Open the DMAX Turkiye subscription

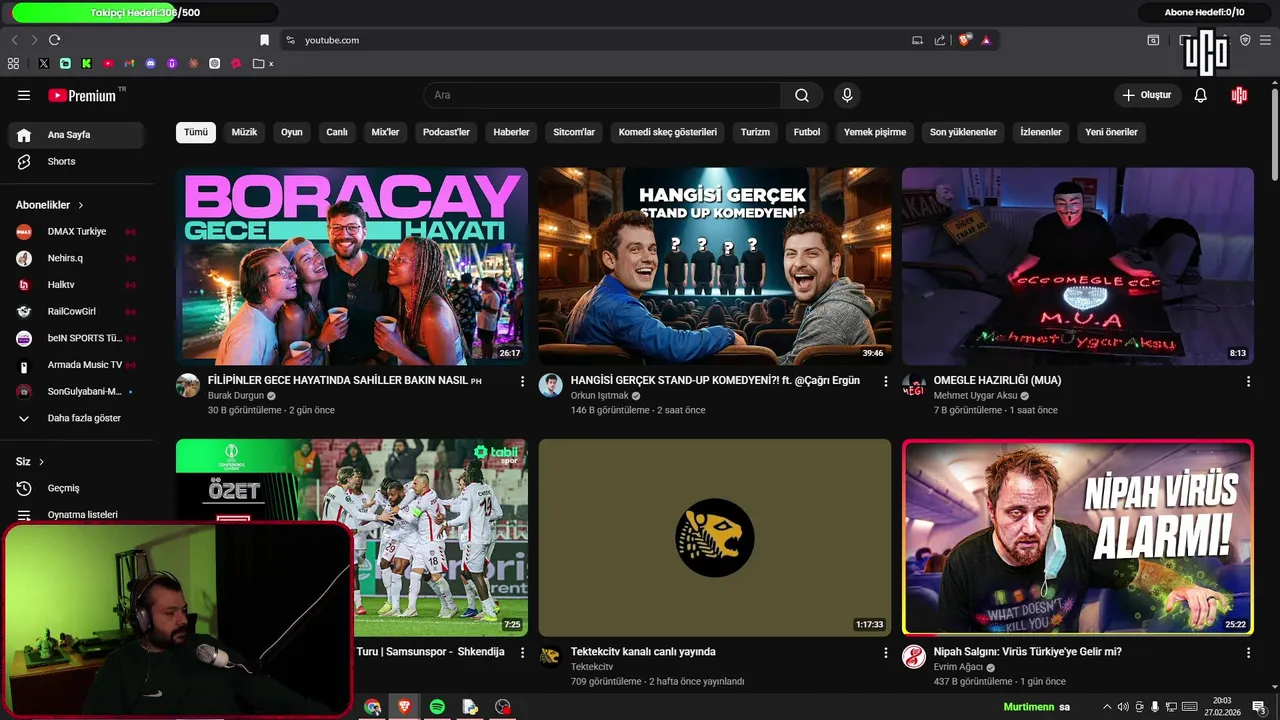(78, 232)
